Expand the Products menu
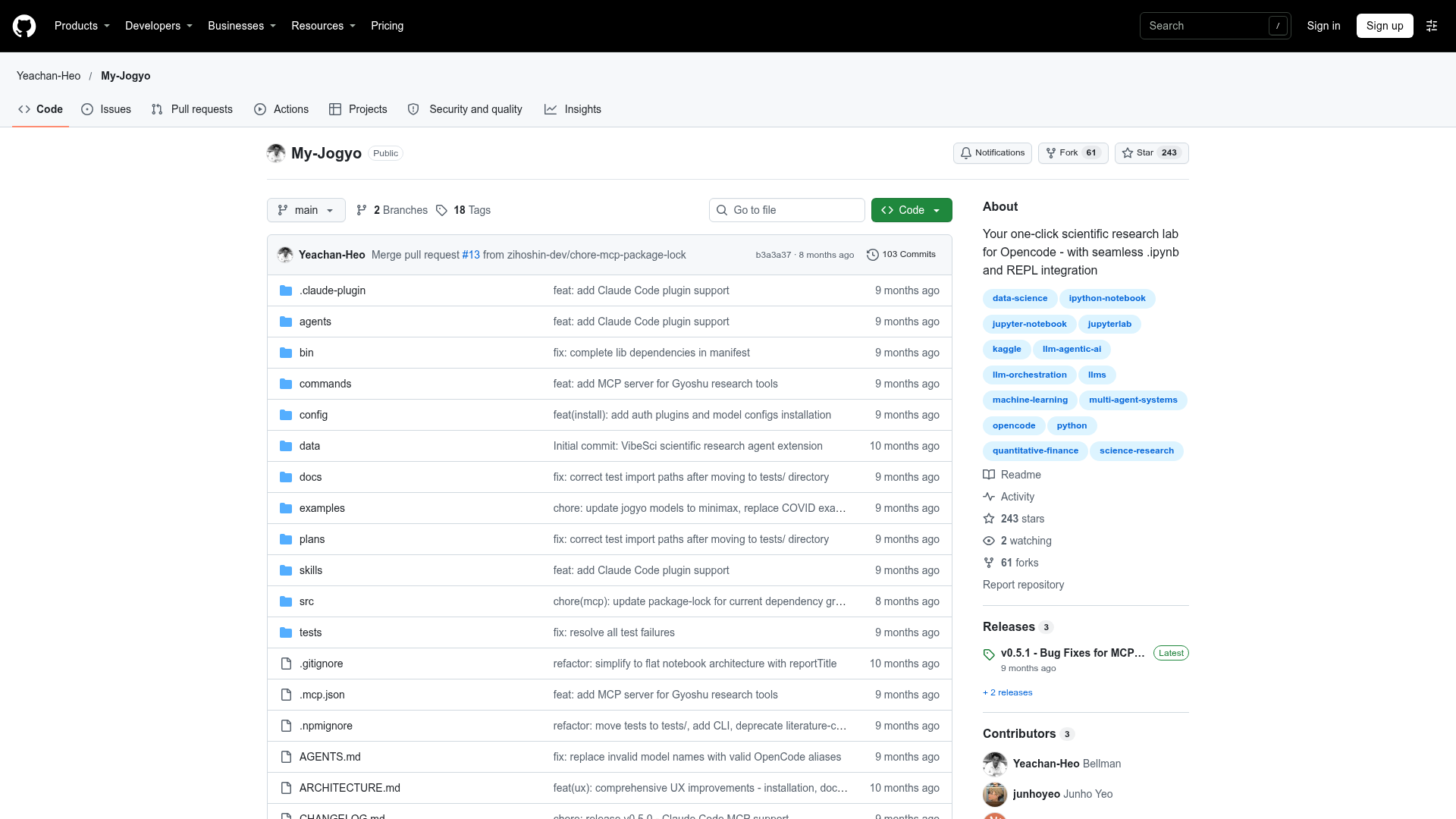Screen dimensions: 1456x819 tap(83, 26)
